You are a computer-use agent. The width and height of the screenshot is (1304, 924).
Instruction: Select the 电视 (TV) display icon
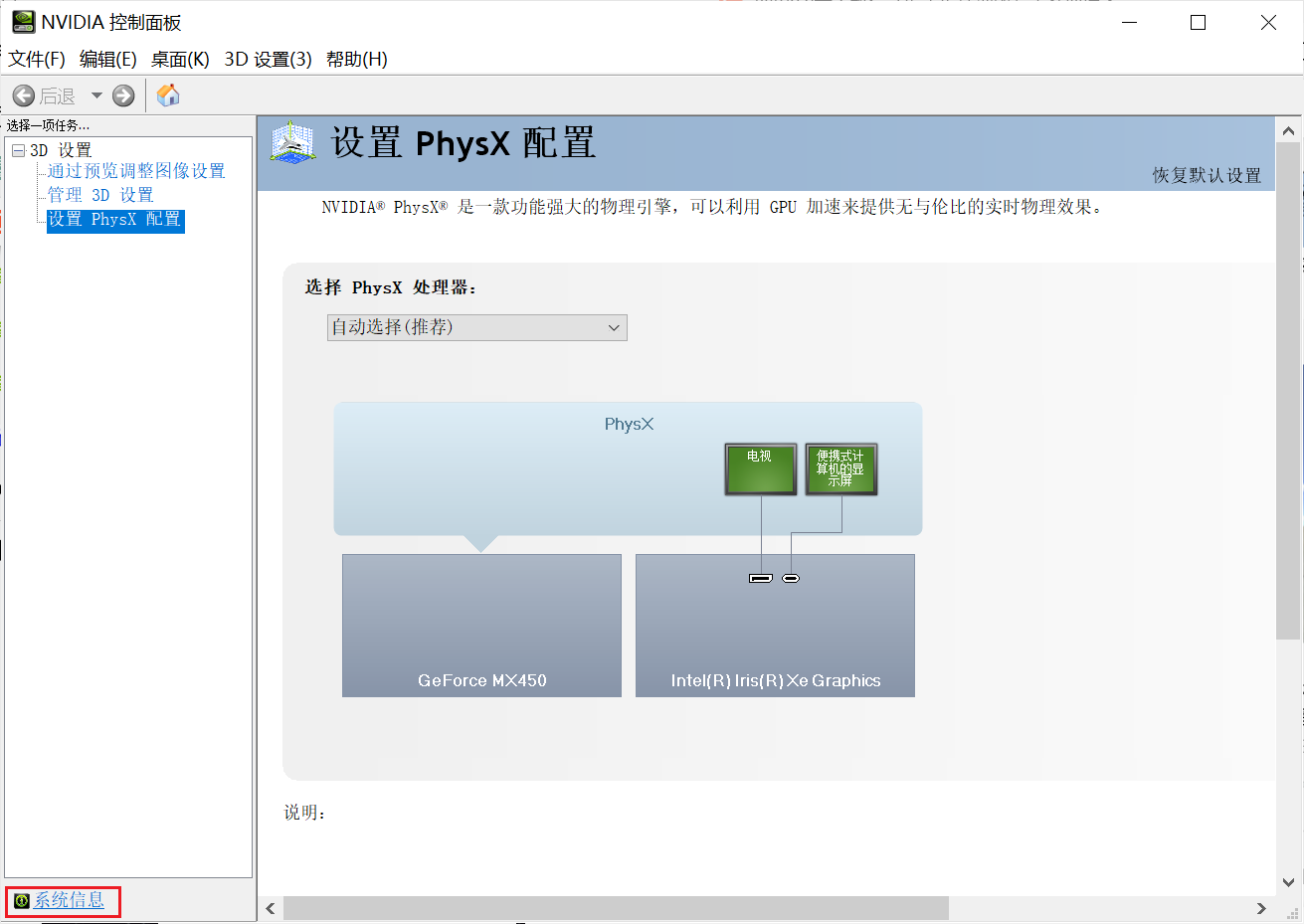760,468
